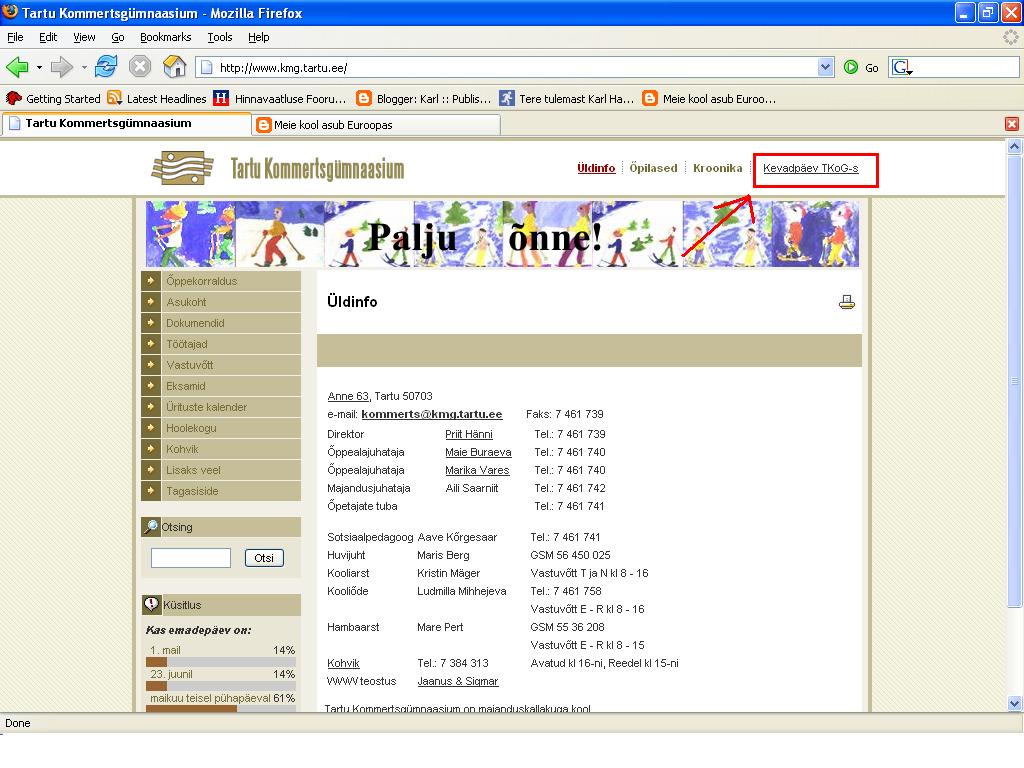
Task: Open the Kroonika top navigation link
Action: [718, 168]
